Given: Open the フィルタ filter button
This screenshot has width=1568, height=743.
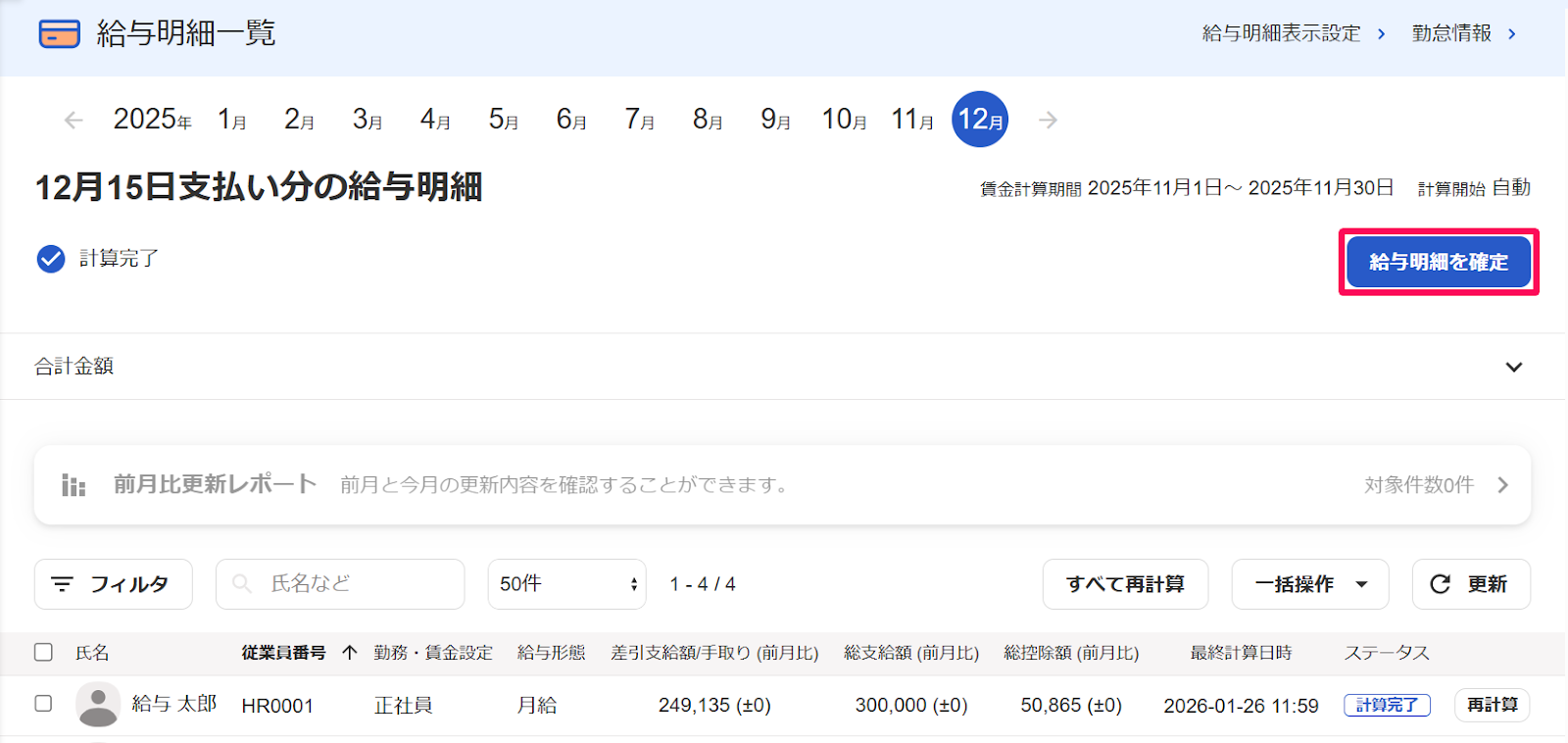Looking at the screenshot, I should pos(114,584).
